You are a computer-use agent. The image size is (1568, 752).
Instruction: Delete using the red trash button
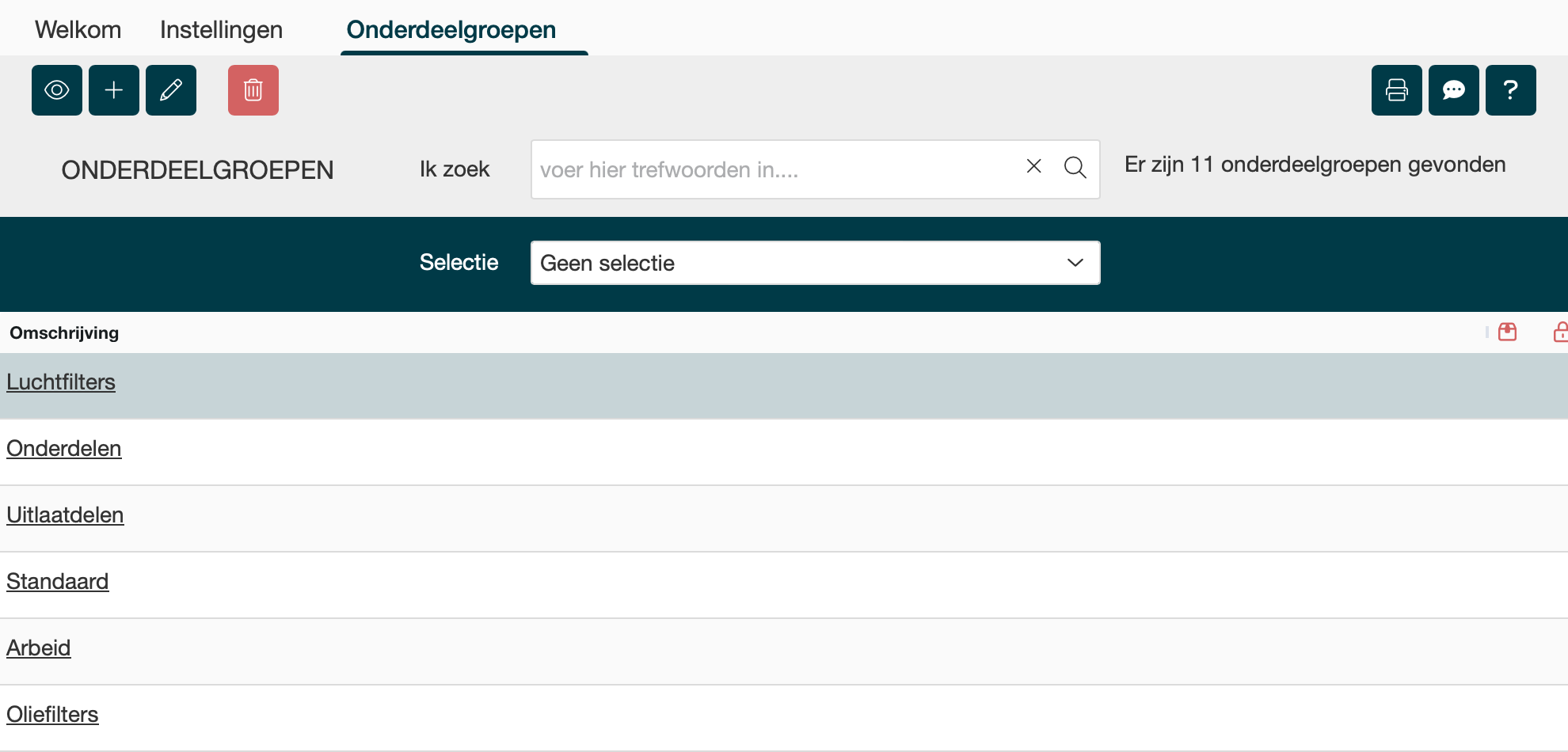point(253,90)
